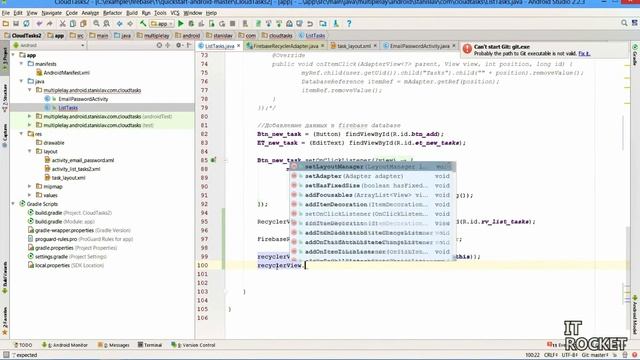This screenshot has width=640, height=360.
Task: Click the Make Project hammer icon
Action: [x=143, y=24]
